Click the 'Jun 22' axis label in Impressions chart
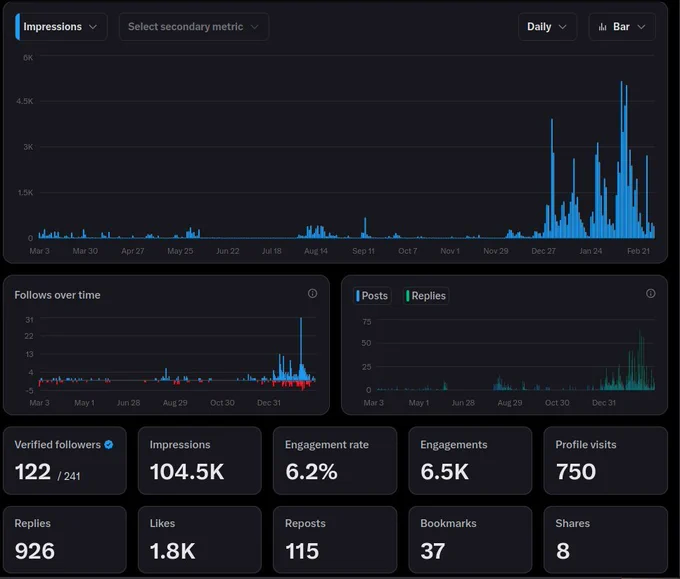The height and width of the screenshot is (579, 680). pos(228,251)
